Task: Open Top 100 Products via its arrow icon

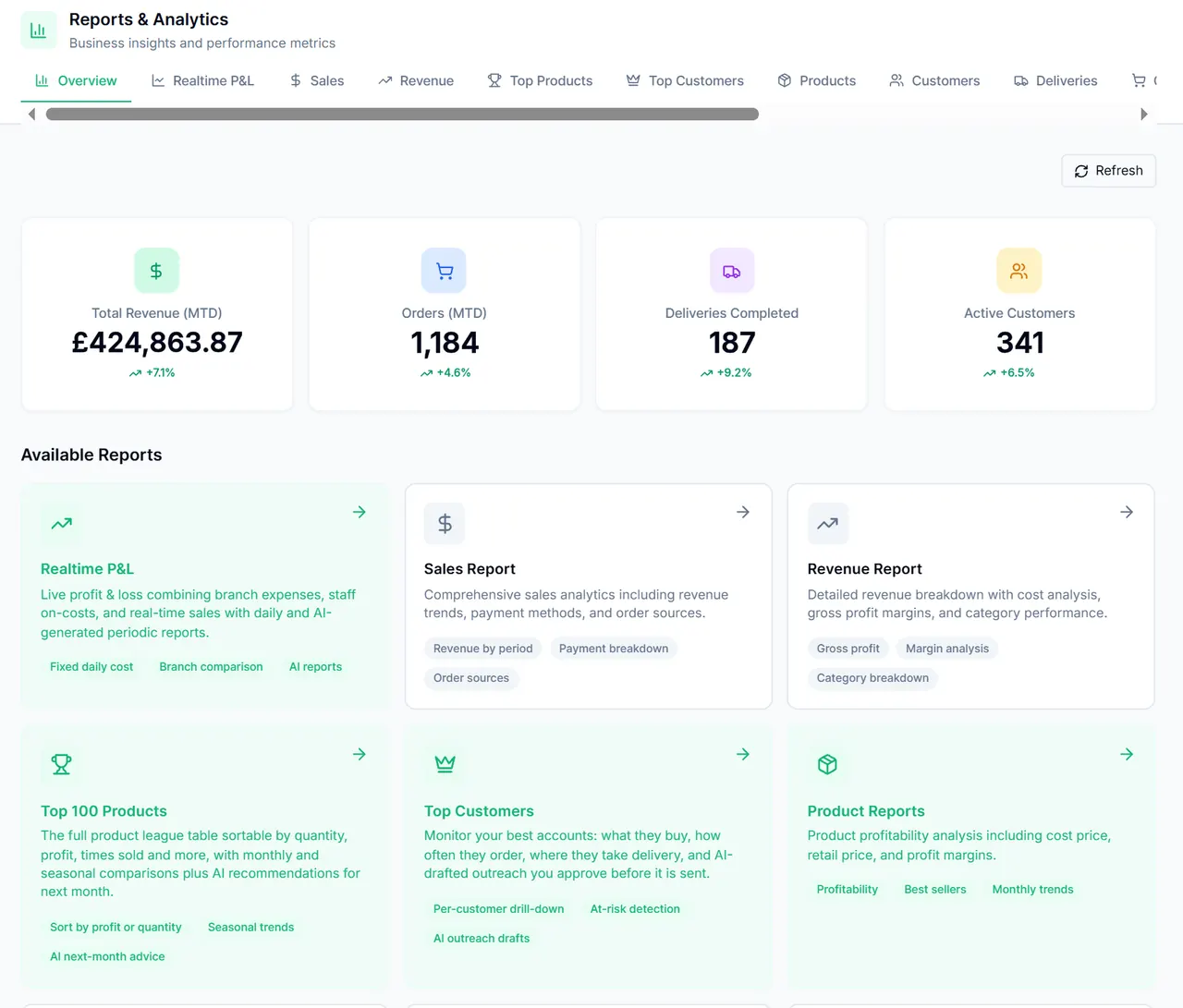Action: (360, 754)
